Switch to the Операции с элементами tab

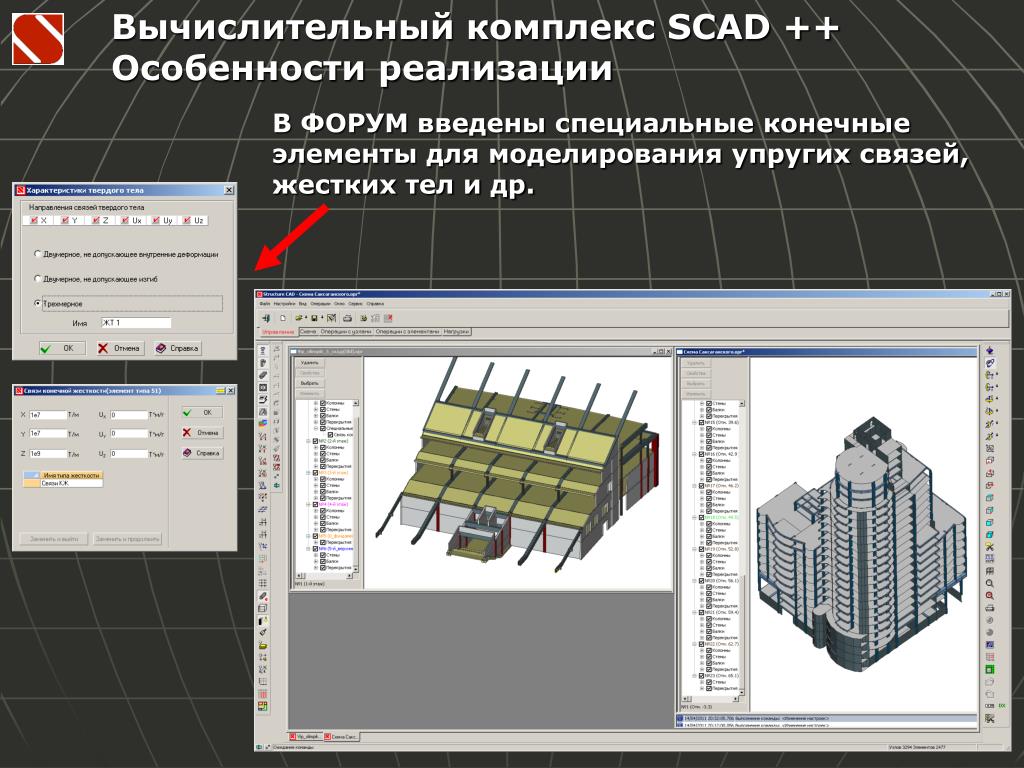click(408, 332)
